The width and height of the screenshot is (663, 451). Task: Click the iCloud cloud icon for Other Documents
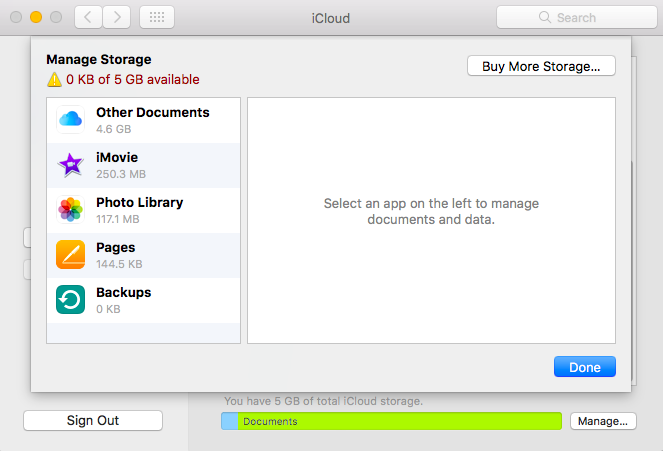tap(71, 120)
